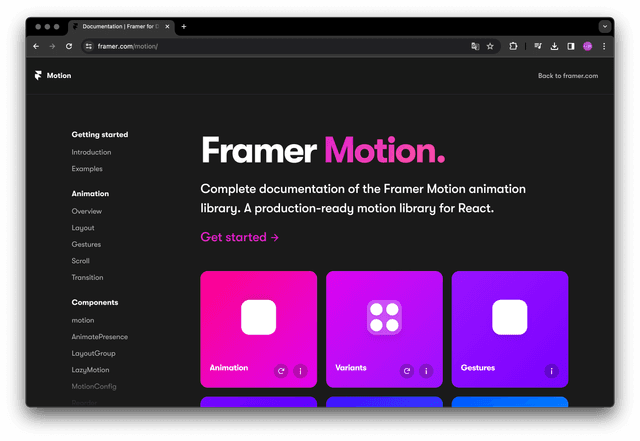Follow the Back to framer.com link
Image resolution: width=640 pixels, height=441 pixels.
click(x=568, y=76)
